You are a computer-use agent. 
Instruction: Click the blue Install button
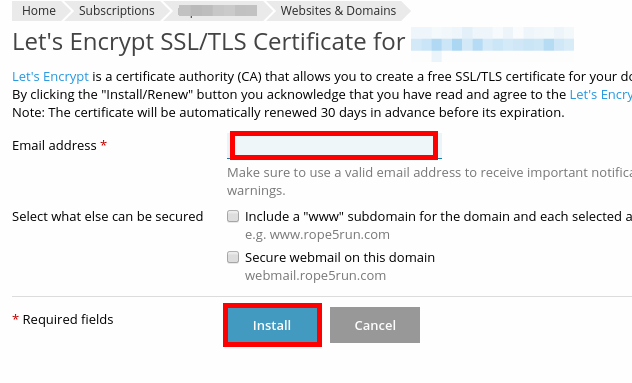pyautogui.click(x=272, y=325)
